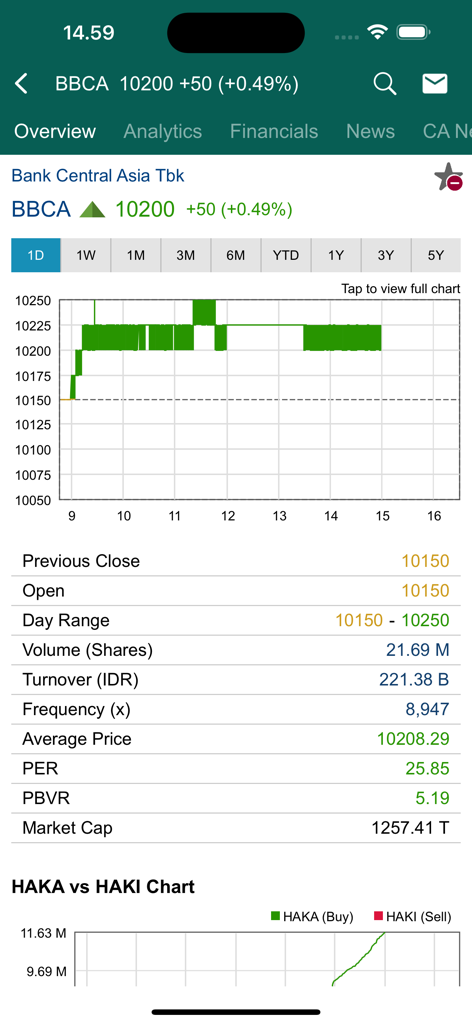The width and height of the screenshot is (472, 1024).
Task: Select the 1W chart range
Action: coord(86,255)
